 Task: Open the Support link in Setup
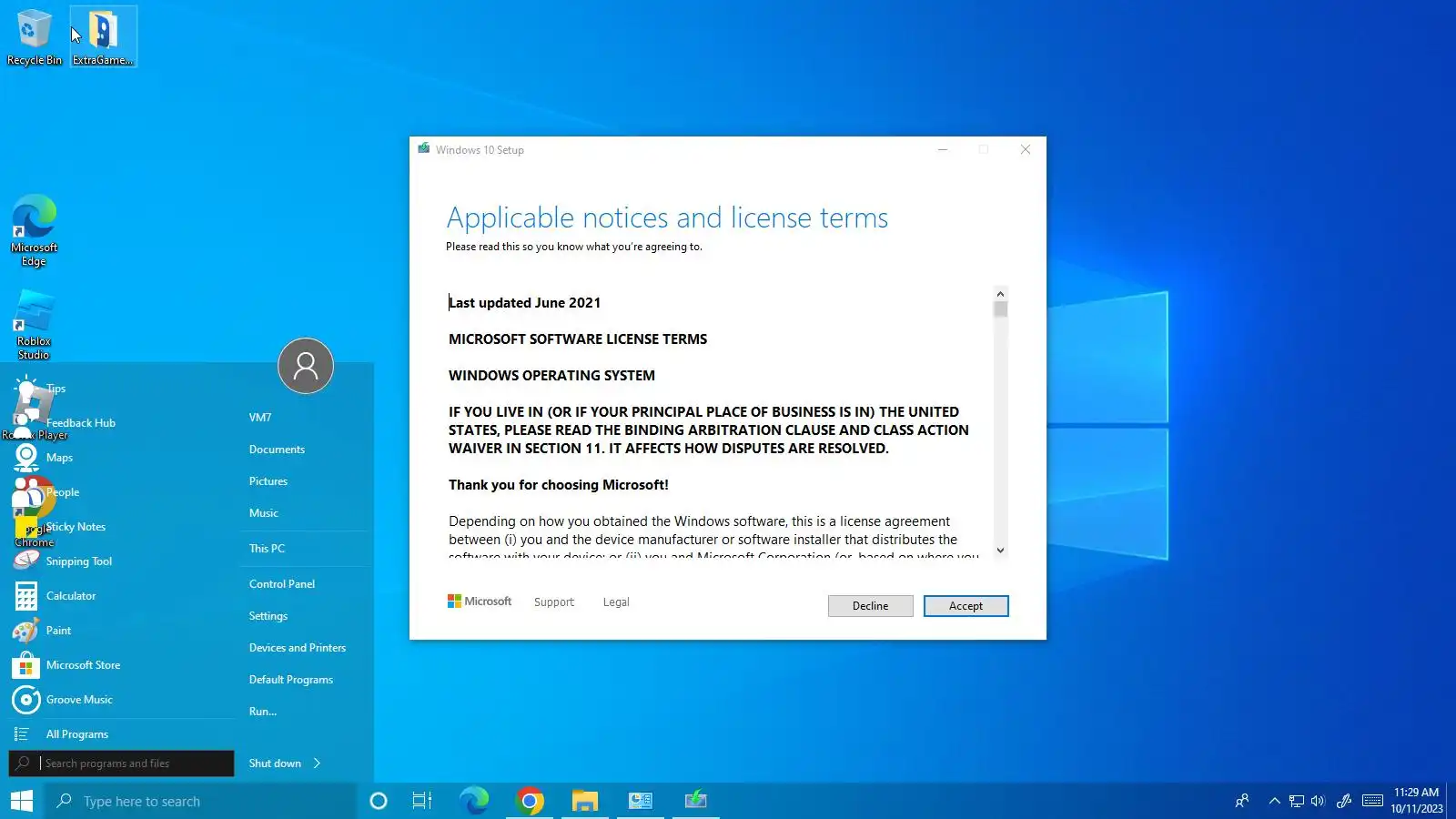tap(554, 602)
